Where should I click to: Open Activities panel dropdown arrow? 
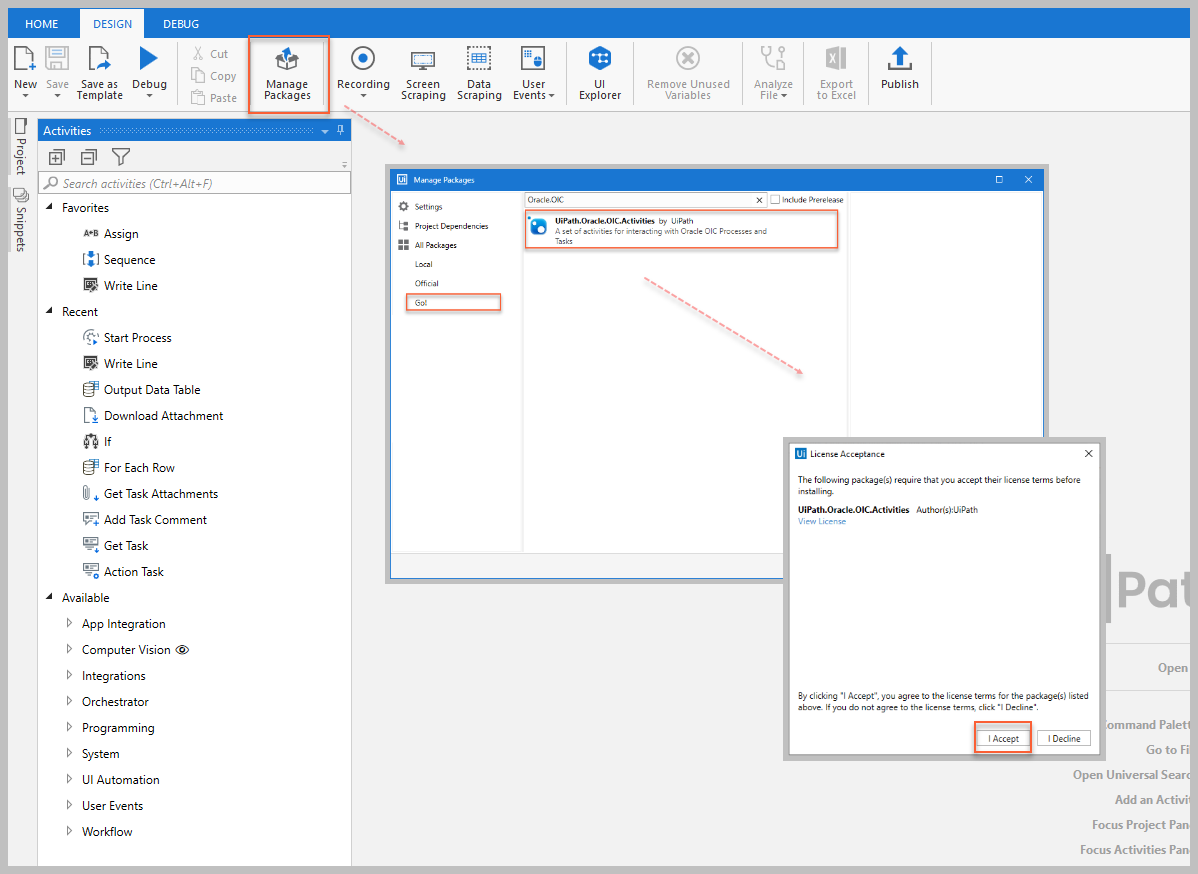pos(325,131)
